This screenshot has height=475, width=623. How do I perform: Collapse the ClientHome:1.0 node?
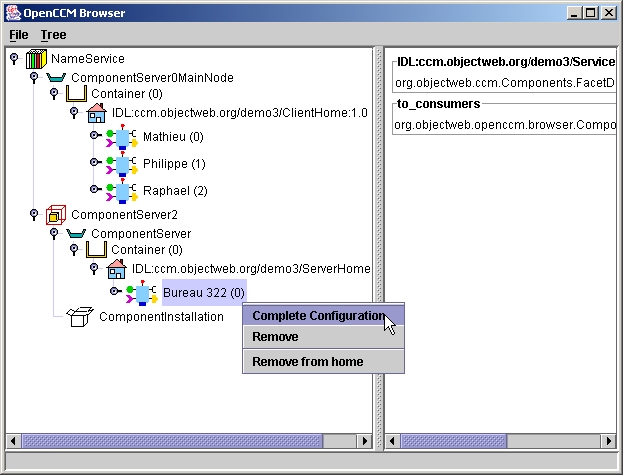point(74,113)
